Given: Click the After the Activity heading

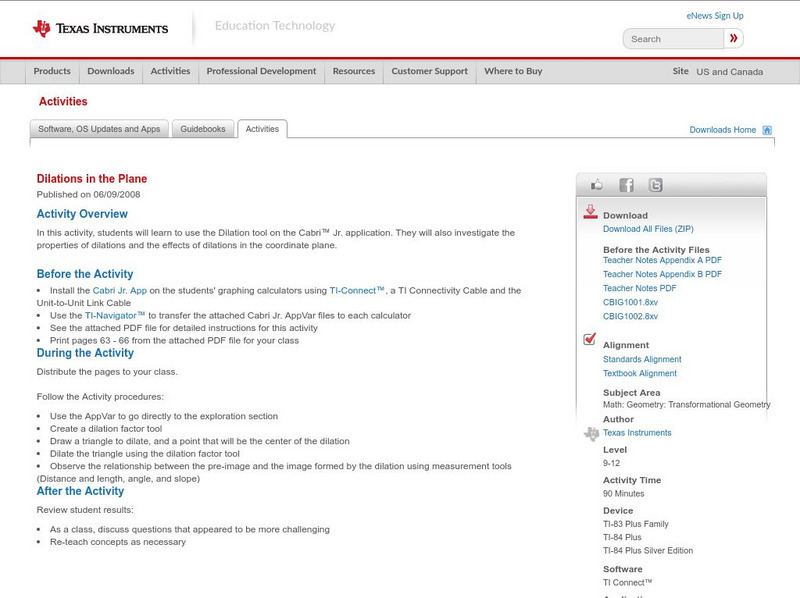Looking at the screenshot, I should pyautogui.click(x=80, y=491).
